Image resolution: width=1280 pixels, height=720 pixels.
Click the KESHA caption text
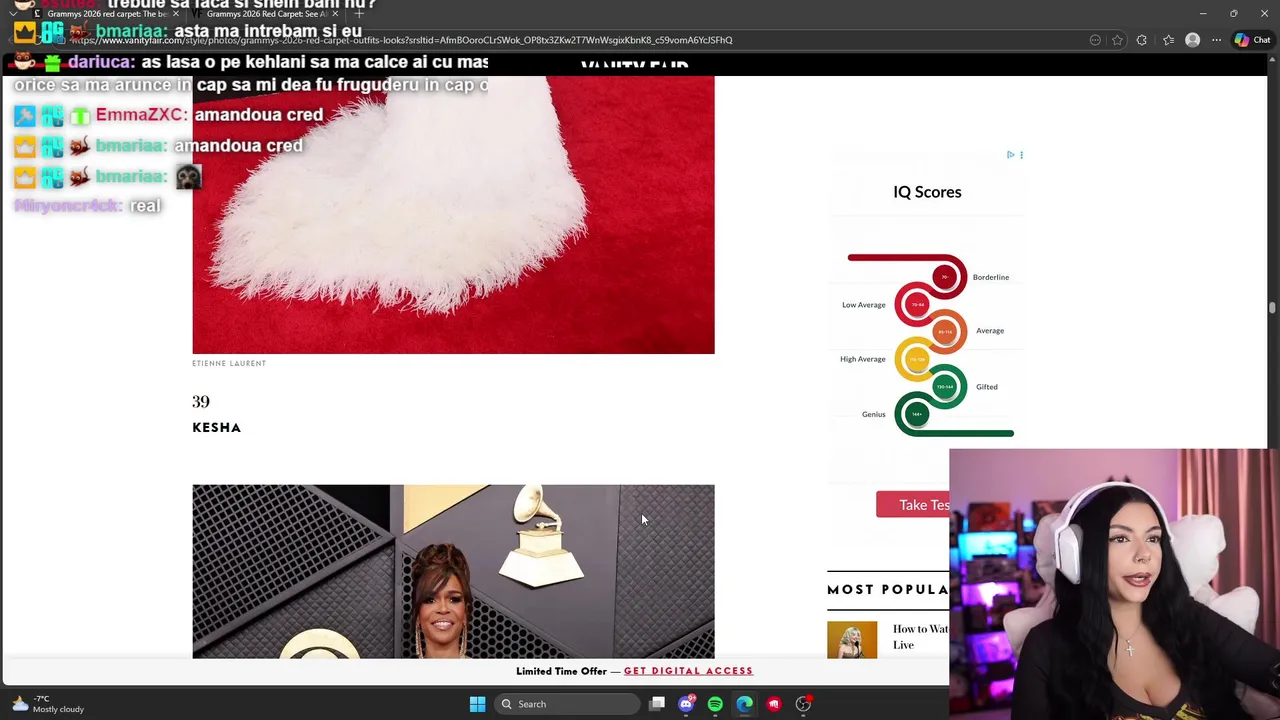point(217,428)
